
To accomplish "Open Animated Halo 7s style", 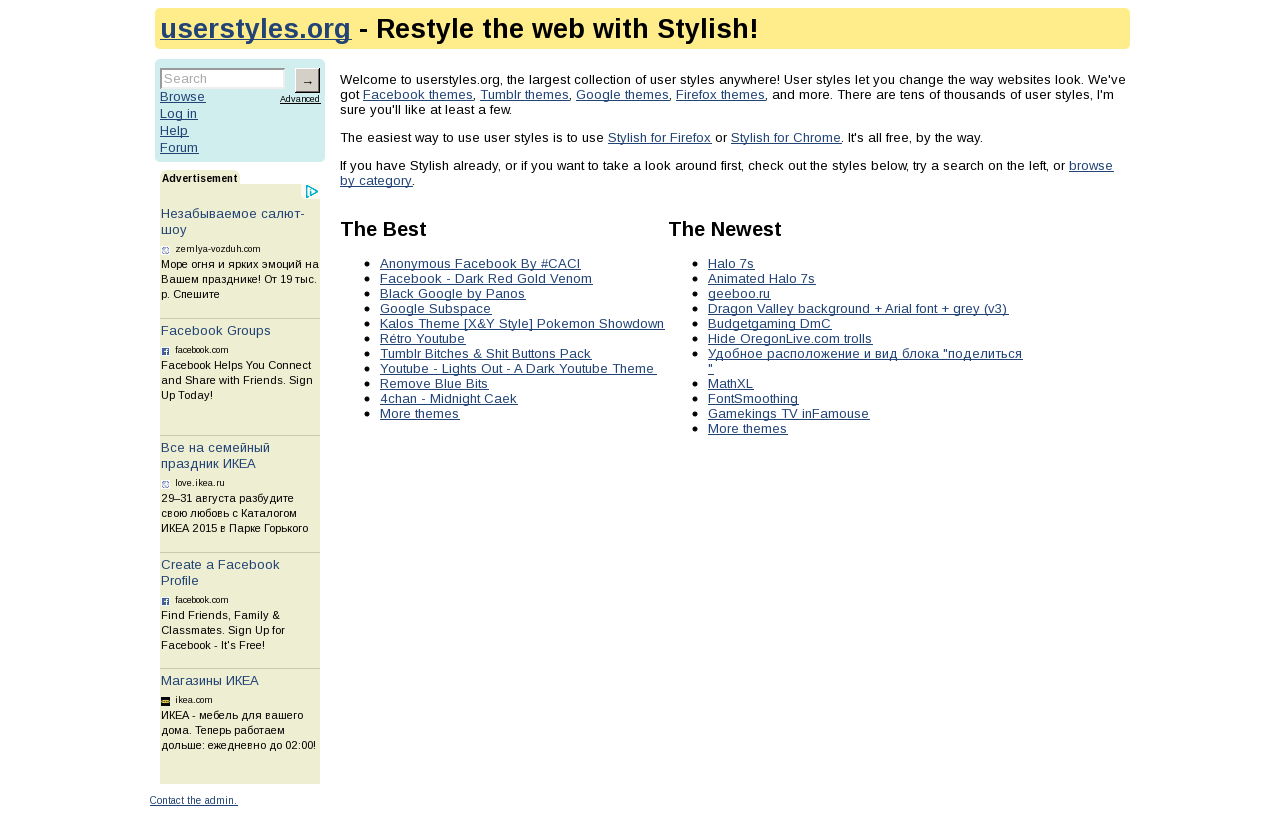I will (761, 279).
